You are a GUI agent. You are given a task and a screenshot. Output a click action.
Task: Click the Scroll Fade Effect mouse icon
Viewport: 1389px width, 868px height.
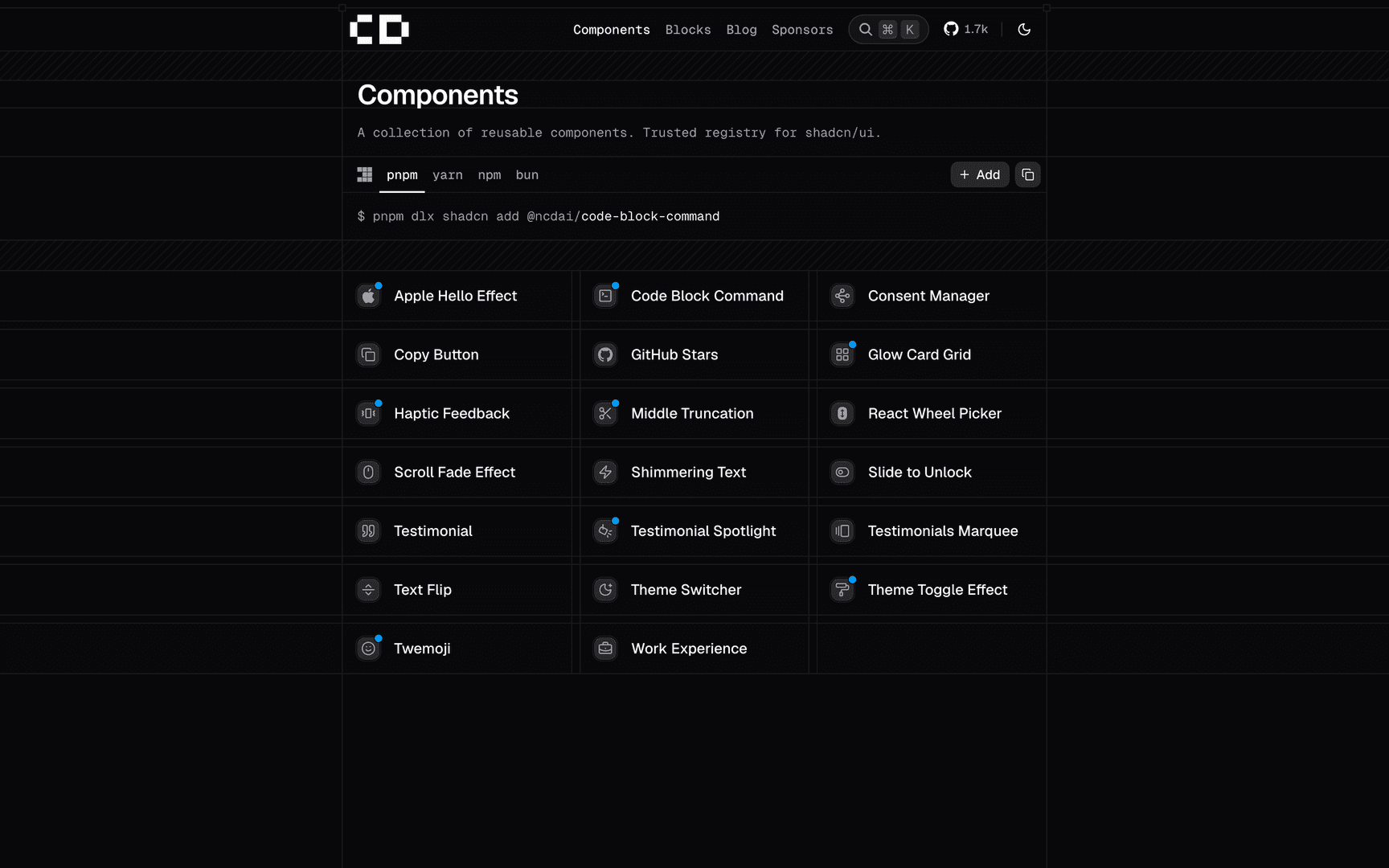tap(368, 472)
